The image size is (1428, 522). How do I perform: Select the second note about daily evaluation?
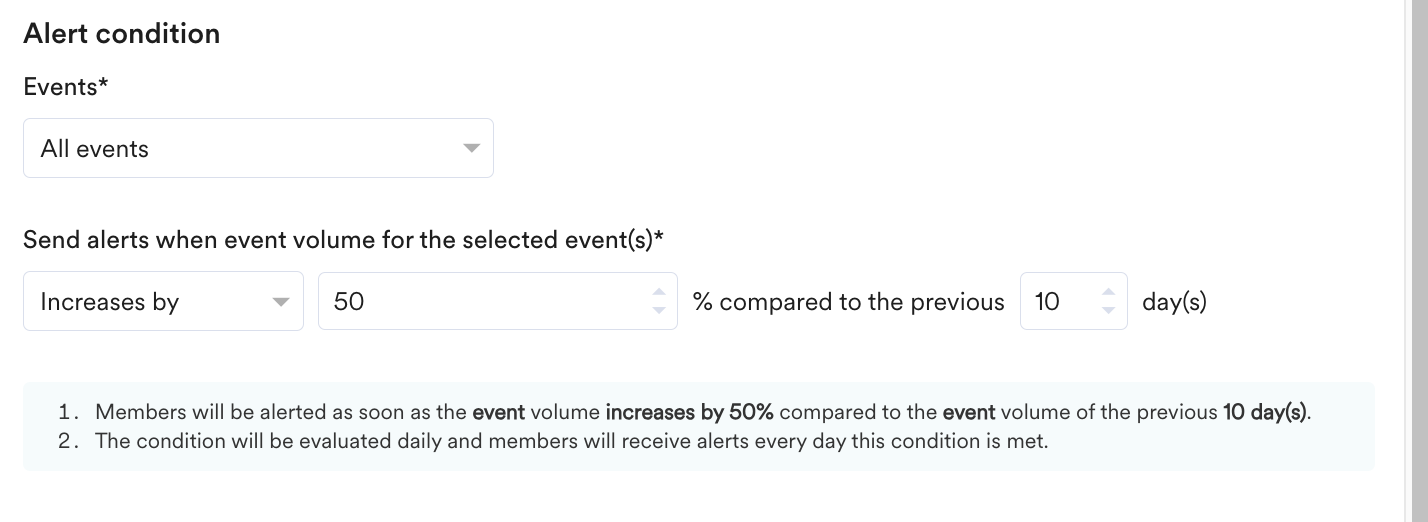pos(570,441)
